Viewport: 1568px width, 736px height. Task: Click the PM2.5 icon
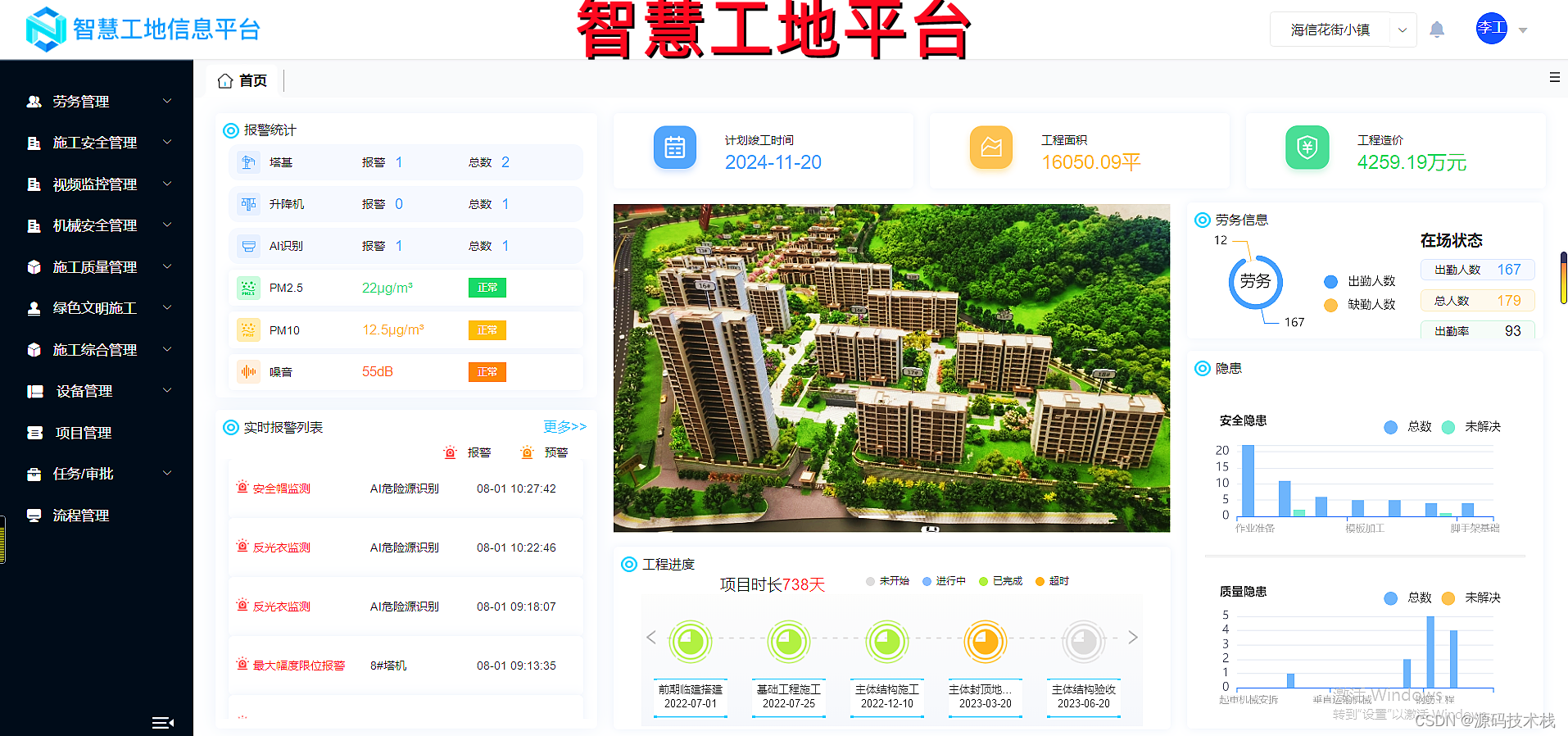click(248, 288)
